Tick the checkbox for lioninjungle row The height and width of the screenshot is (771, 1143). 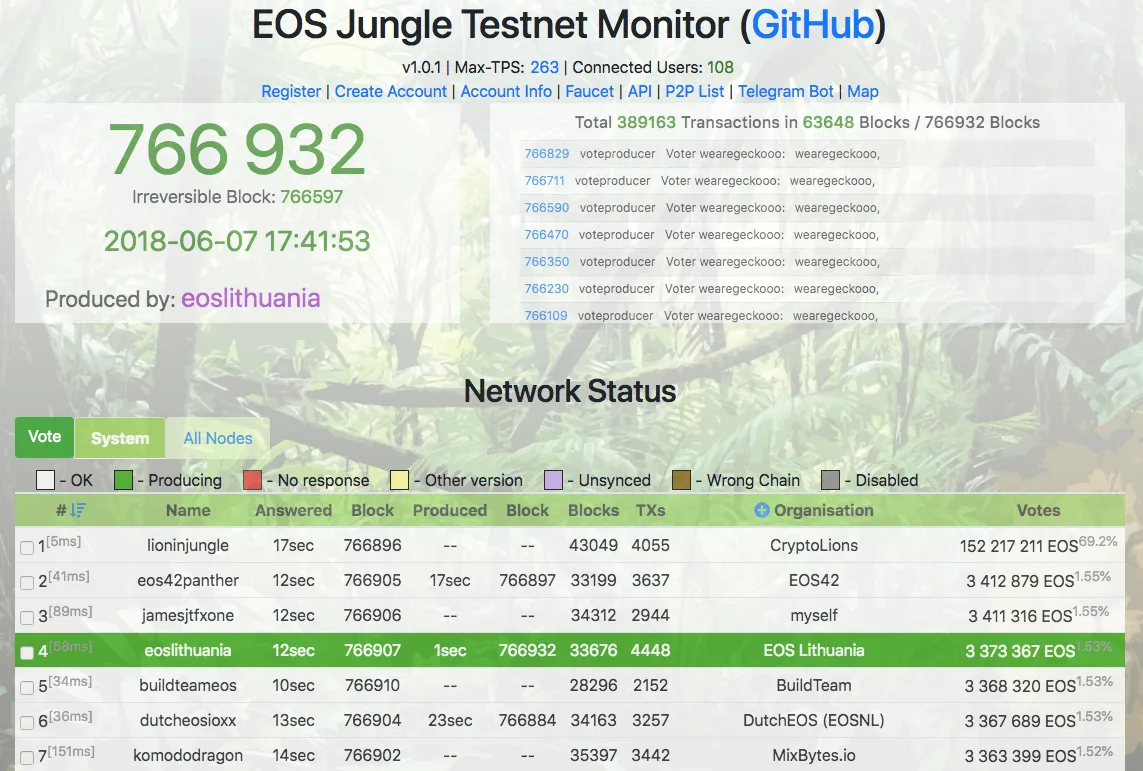tap(27, 547)
